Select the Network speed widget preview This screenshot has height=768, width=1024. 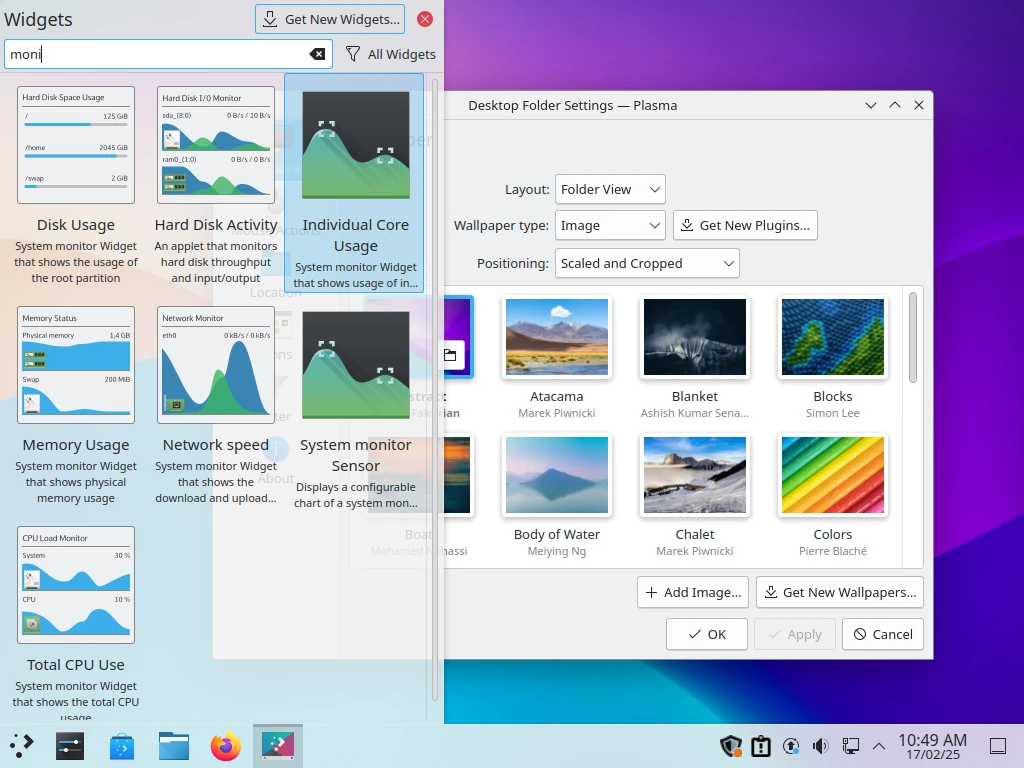point(216,365)
